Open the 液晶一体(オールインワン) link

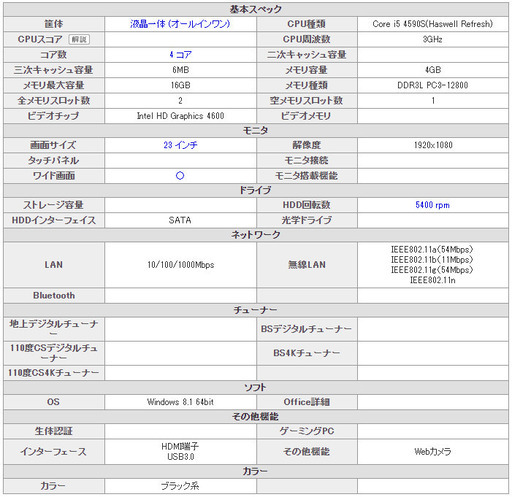(x=180, y=24)
